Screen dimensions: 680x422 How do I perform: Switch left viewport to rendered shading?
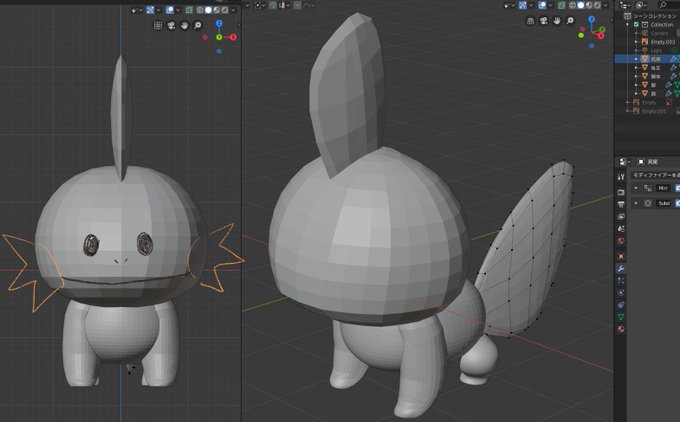(225, 10)
